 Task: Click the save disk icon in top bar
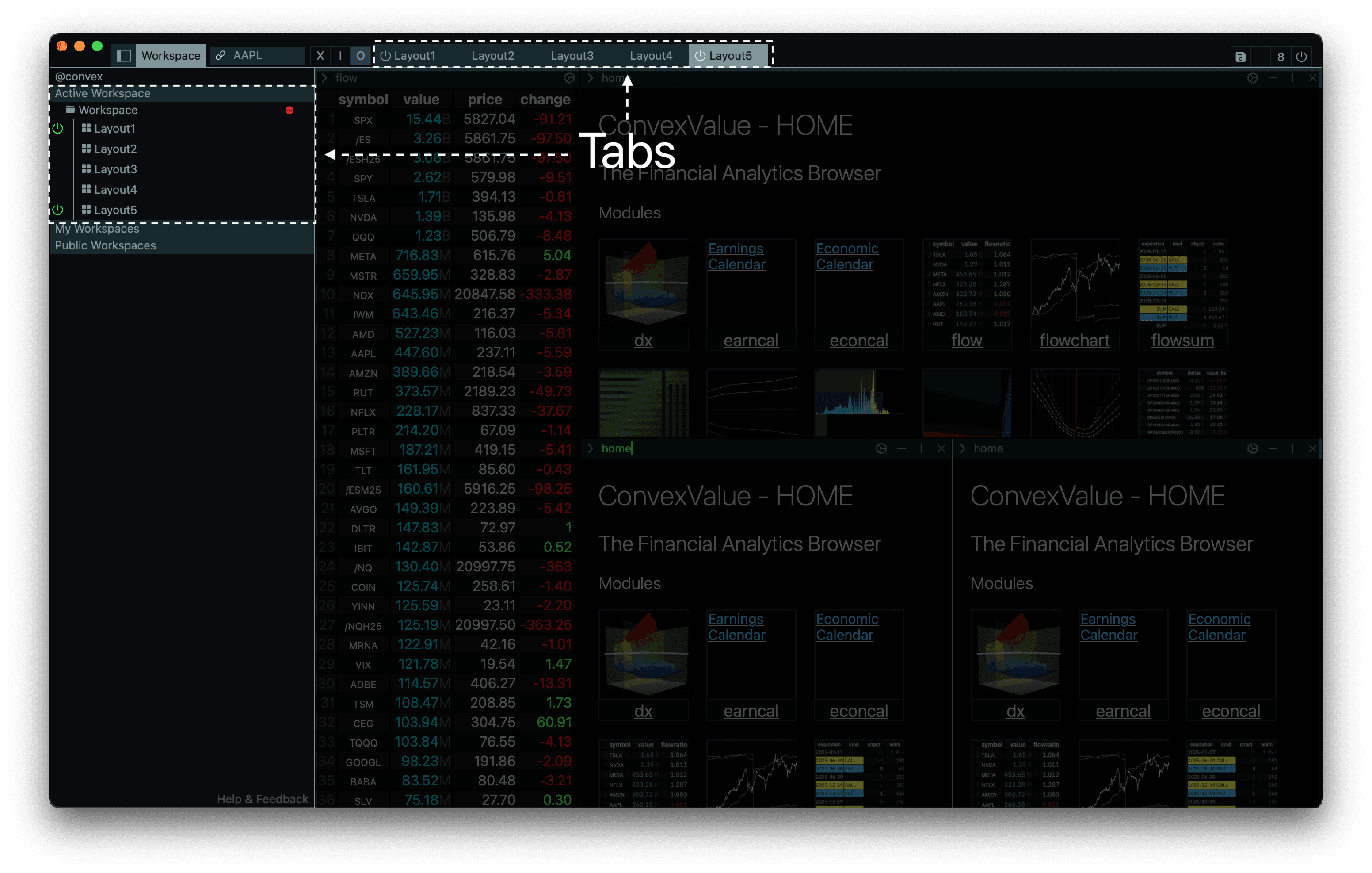pos(1240,57)
